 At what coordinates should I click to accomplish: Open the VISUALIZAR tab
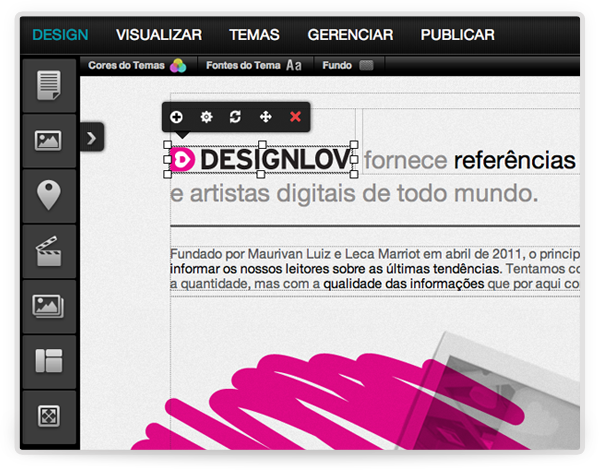tap(159, 35)
